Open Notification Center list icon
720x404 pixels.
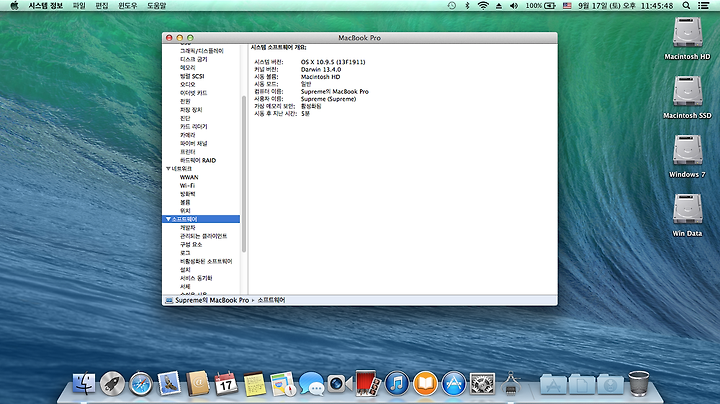(703, 6)
